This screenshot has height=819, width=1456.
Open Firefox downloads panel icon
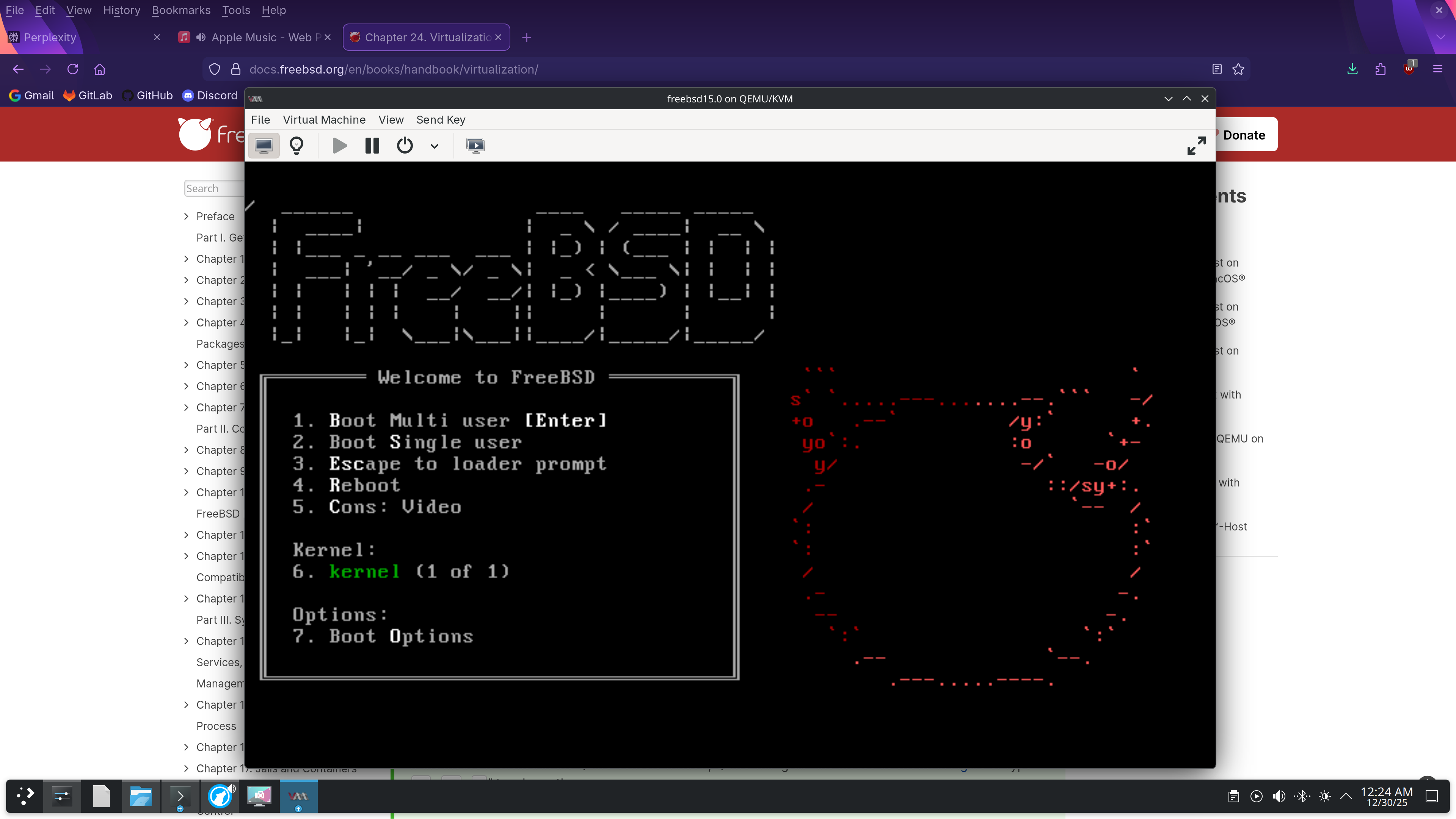click(1352, 69)
